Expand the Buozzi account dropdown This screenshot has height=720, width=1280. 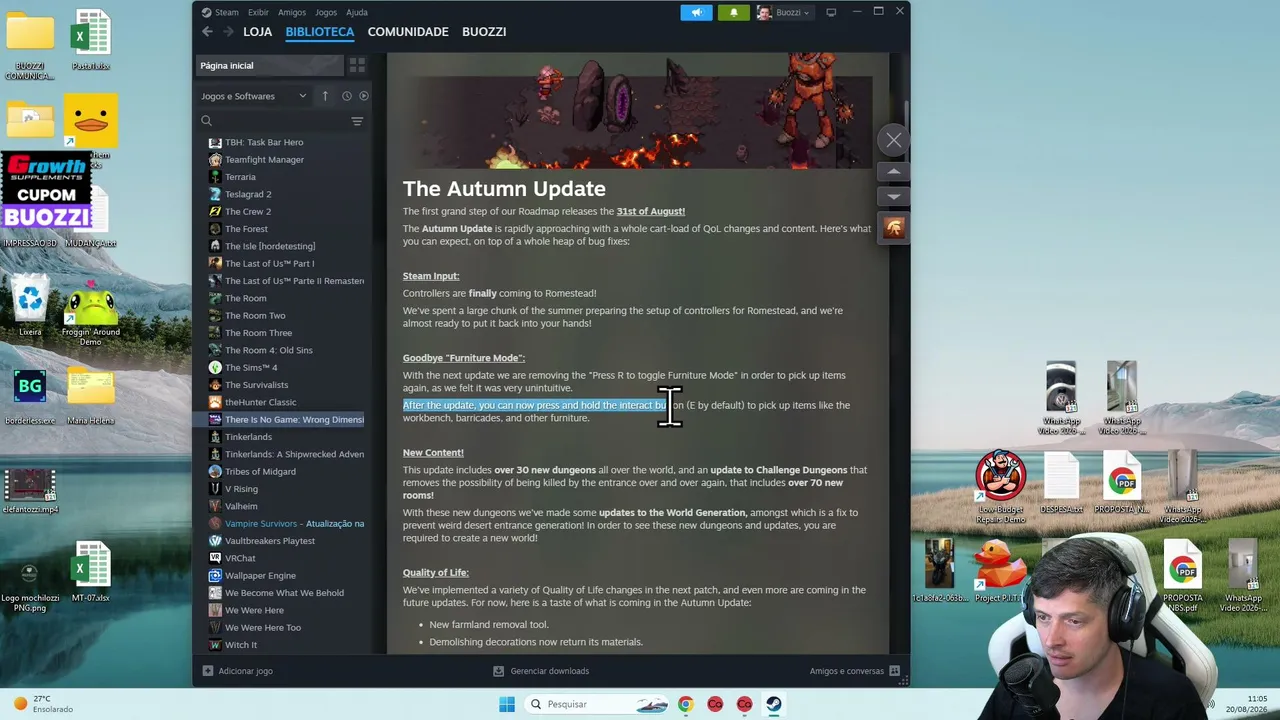pyautogui.click(x=783, y=12)
